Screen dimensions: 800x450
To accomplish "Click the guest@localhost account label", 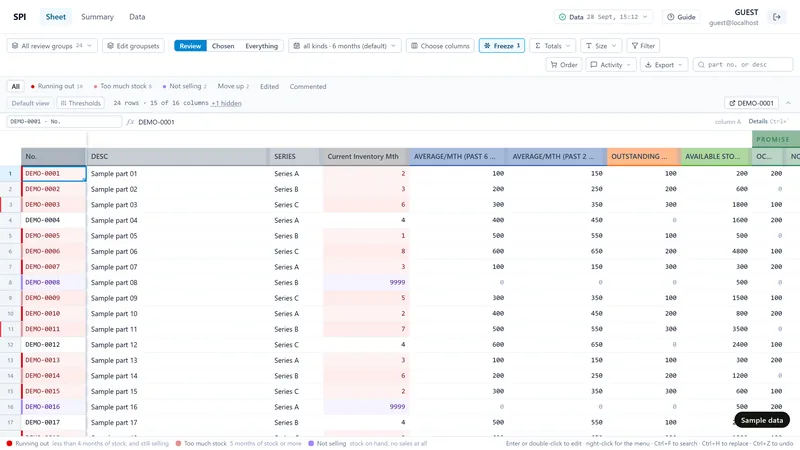I will pyautogui.click(x=733, y=23).
